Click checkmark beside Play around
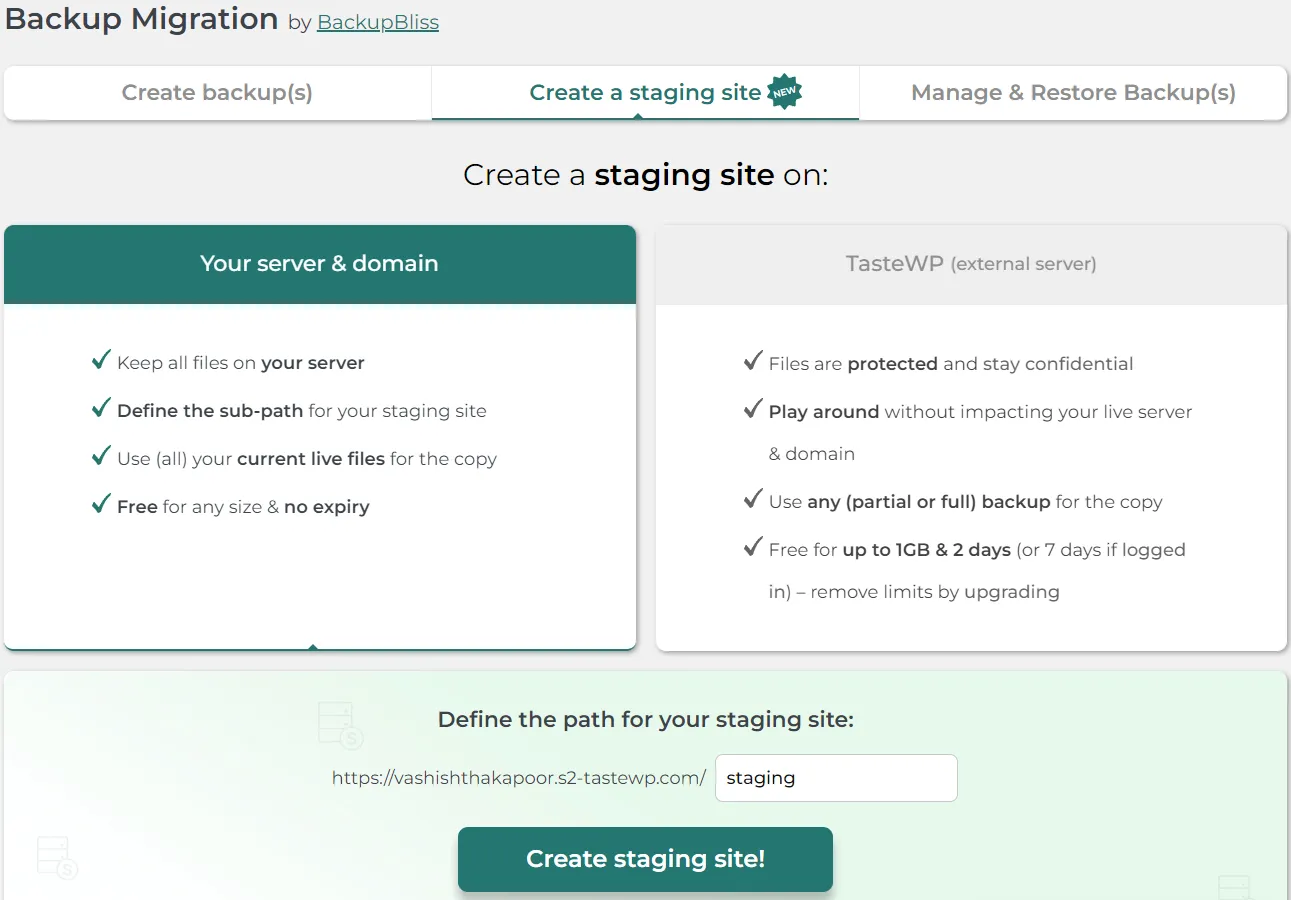The image size is (1291, 900). (x=753, y=409)
